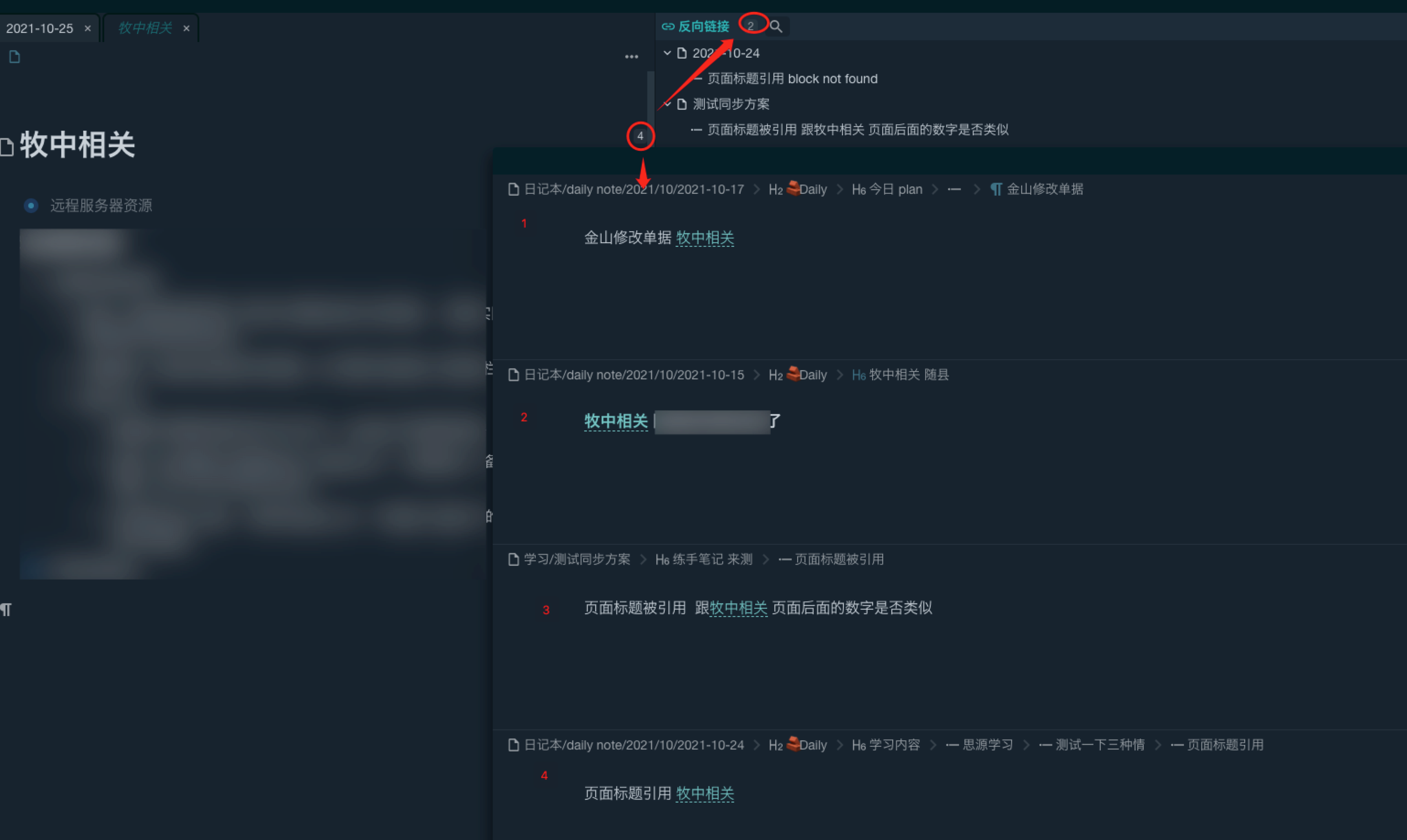Viewport: 1407px width, 840px height.
Task: Collapse the 测试同步方案 backlink group
Action: pyautogui.click(x=667, y=104)
